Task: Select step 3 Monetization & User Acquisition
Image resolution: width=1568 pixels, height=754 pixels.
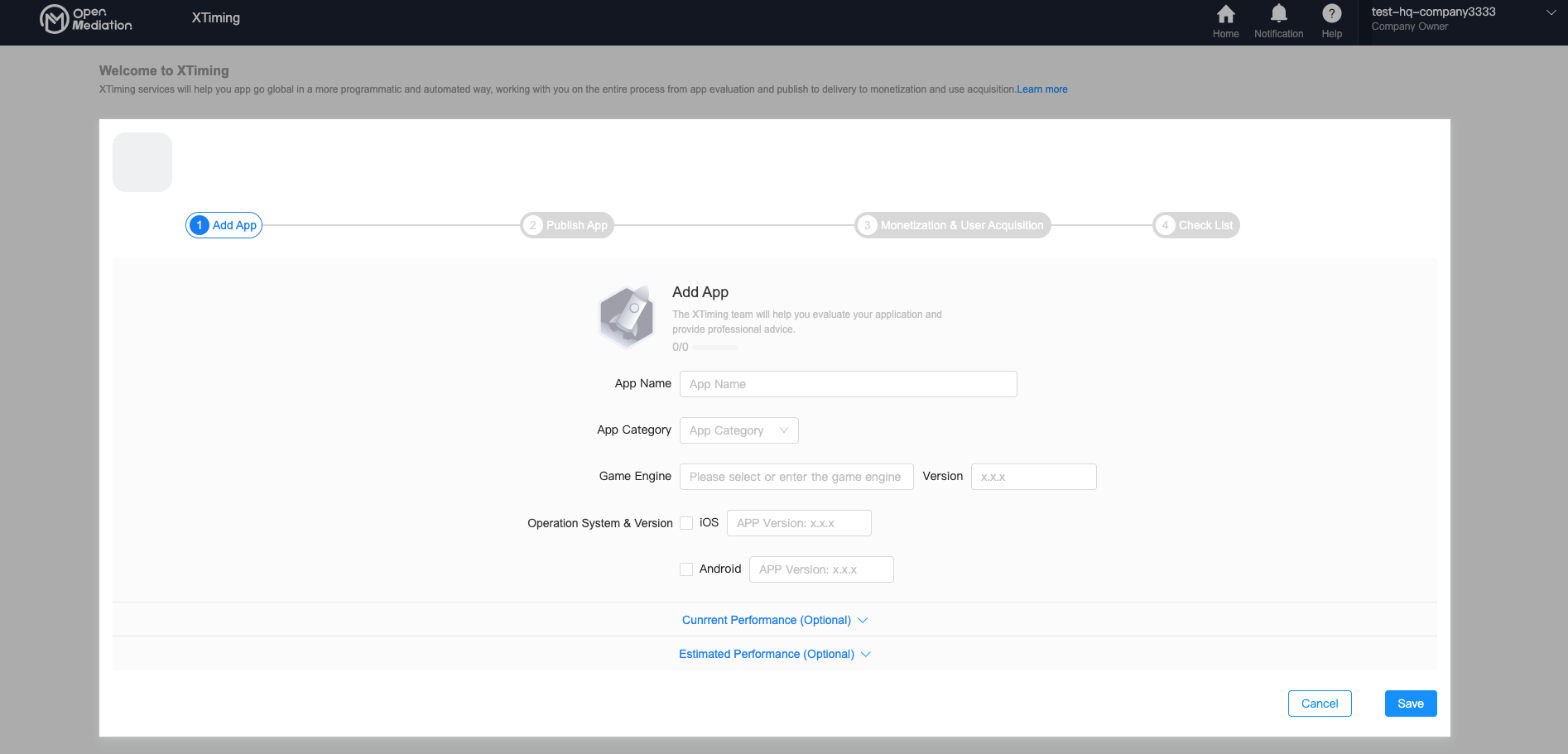Action: [952, 225]
